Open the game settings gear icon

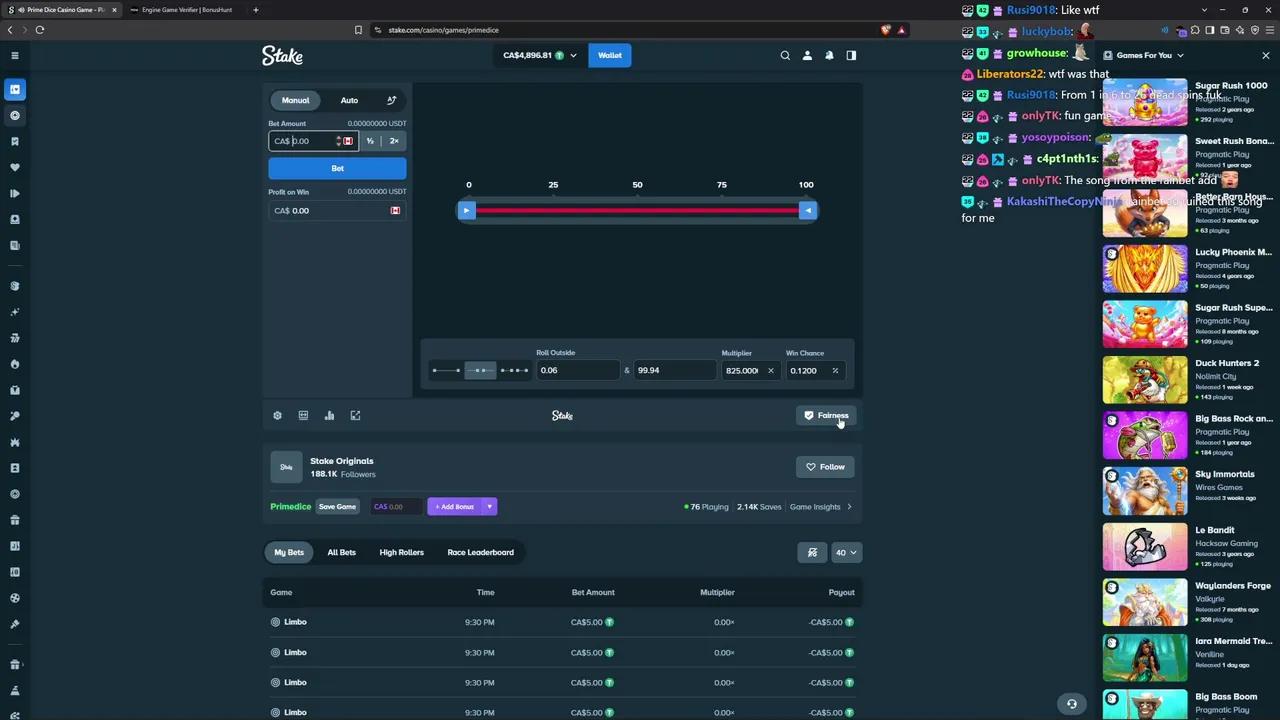coord(277,415)
